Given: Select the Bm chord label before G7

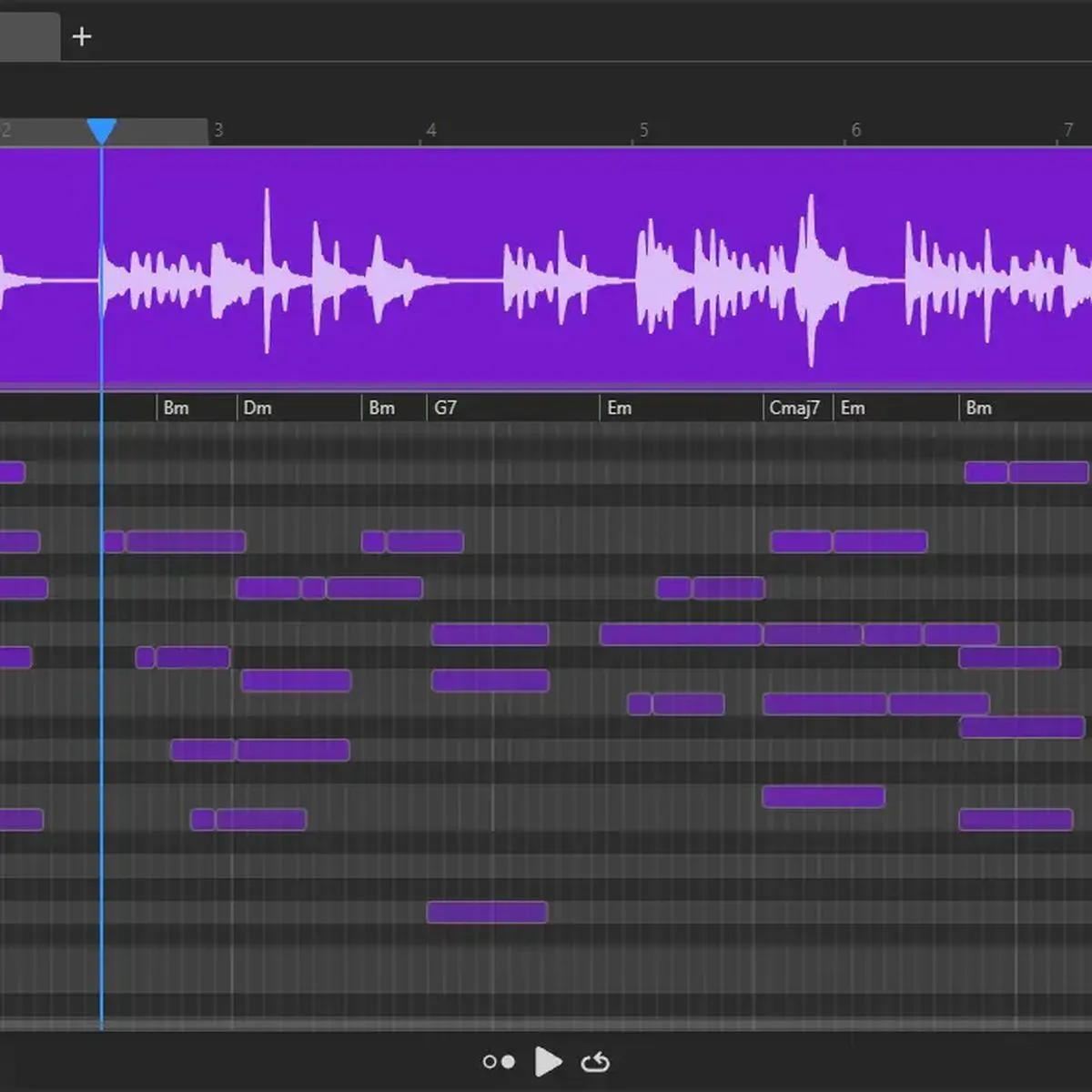Looking at the screenshot, I should pyautogui.click(x=381, y=408).
